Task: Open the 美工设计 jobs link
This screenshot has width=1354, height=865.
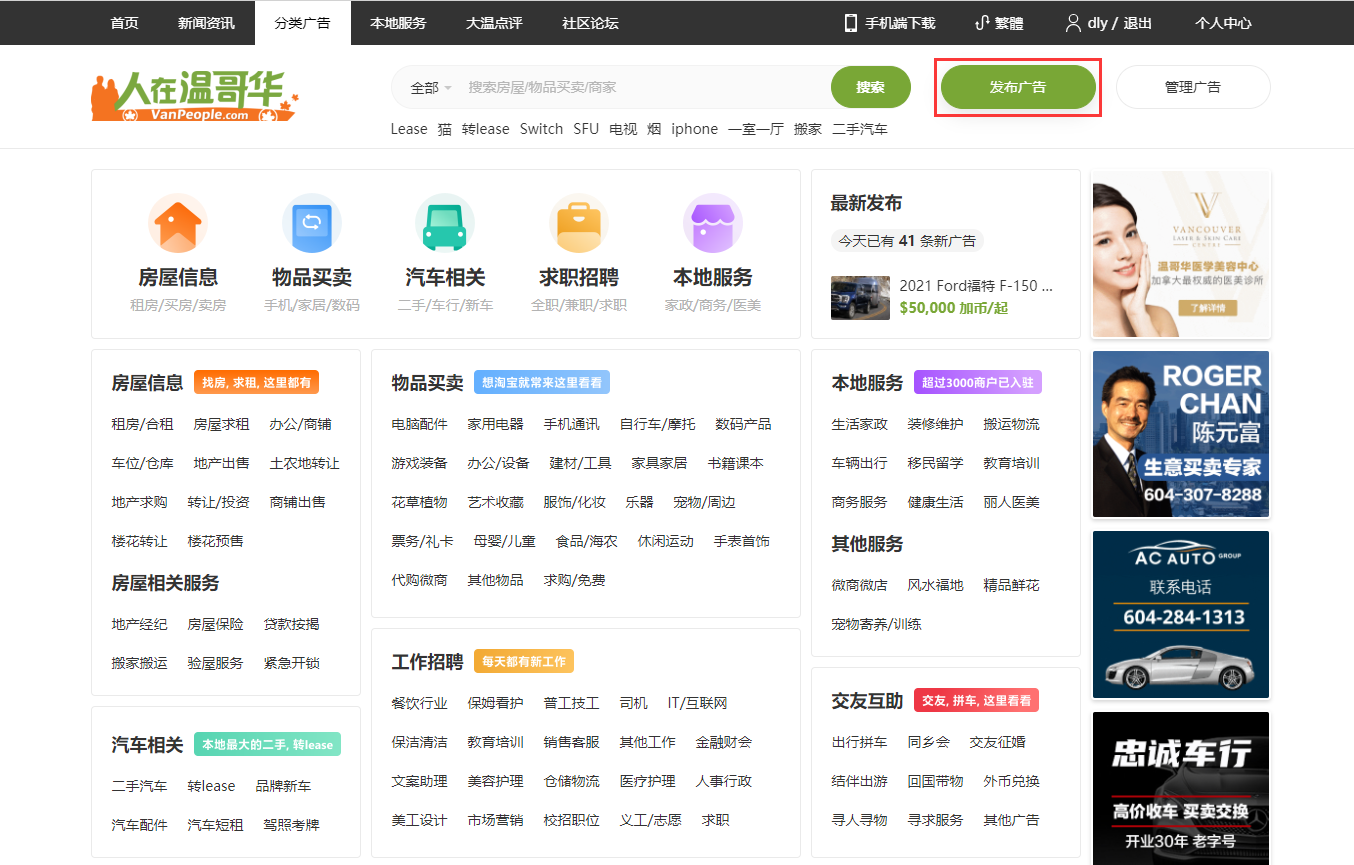Action: tap(419, 820)
